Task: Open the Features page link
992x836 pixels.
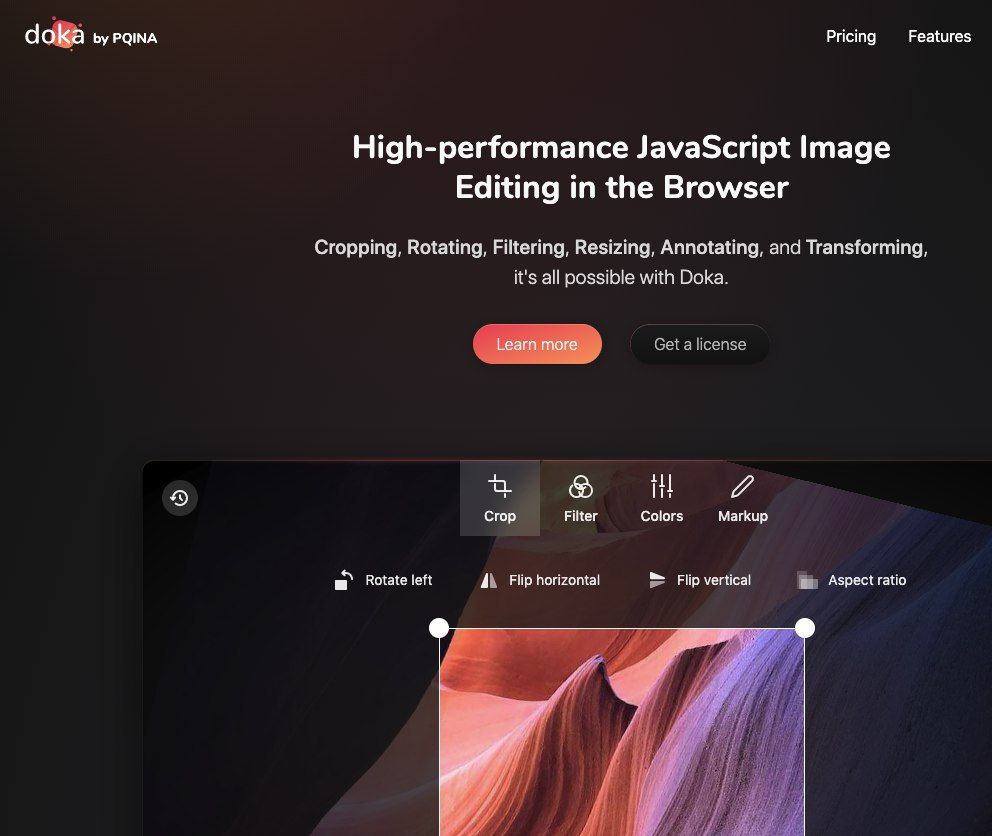Action: pyautogui.click(x=939, y=37)
